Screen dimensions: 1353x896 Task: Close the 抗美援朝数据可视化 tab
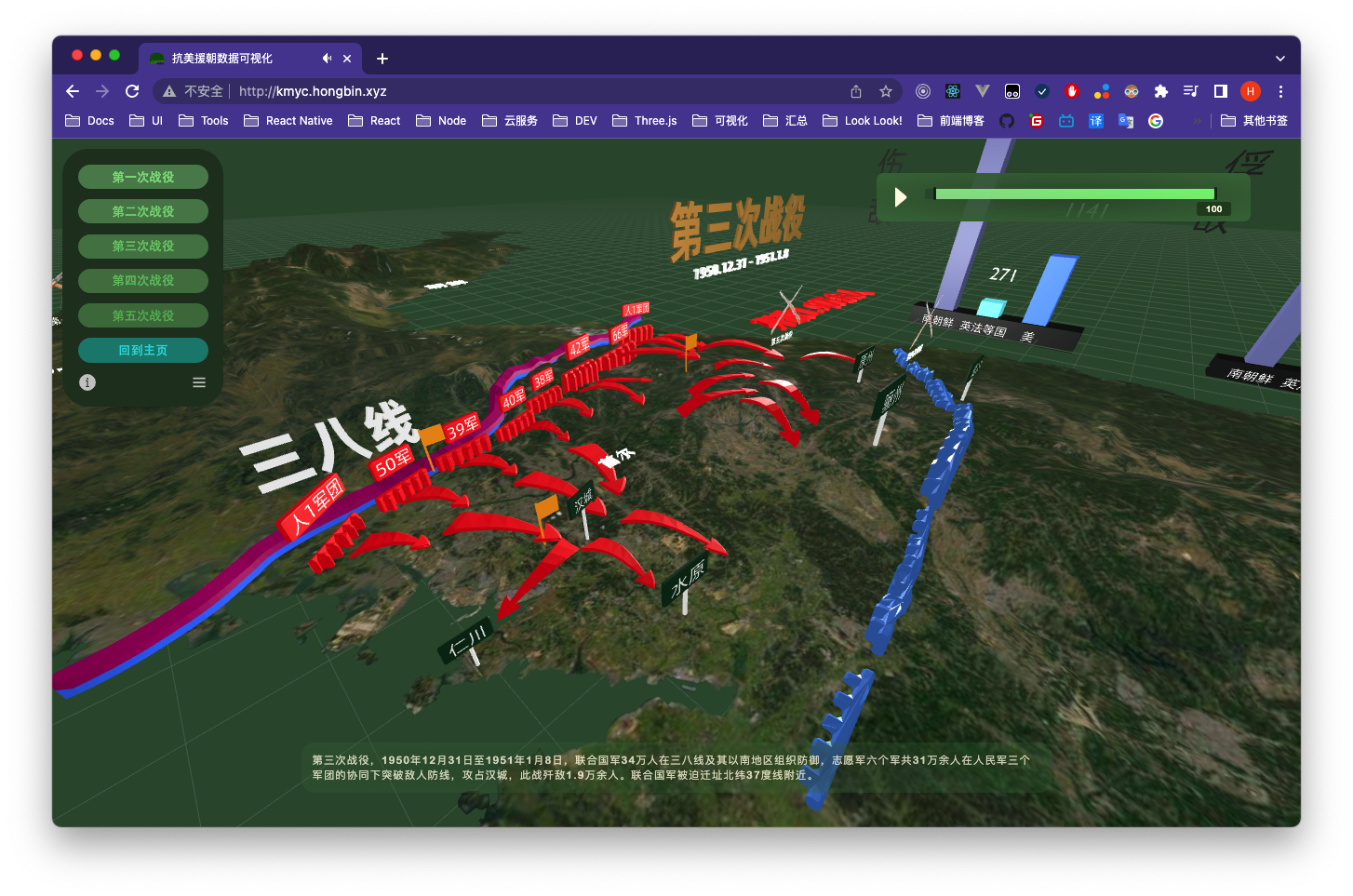point(347,59)
